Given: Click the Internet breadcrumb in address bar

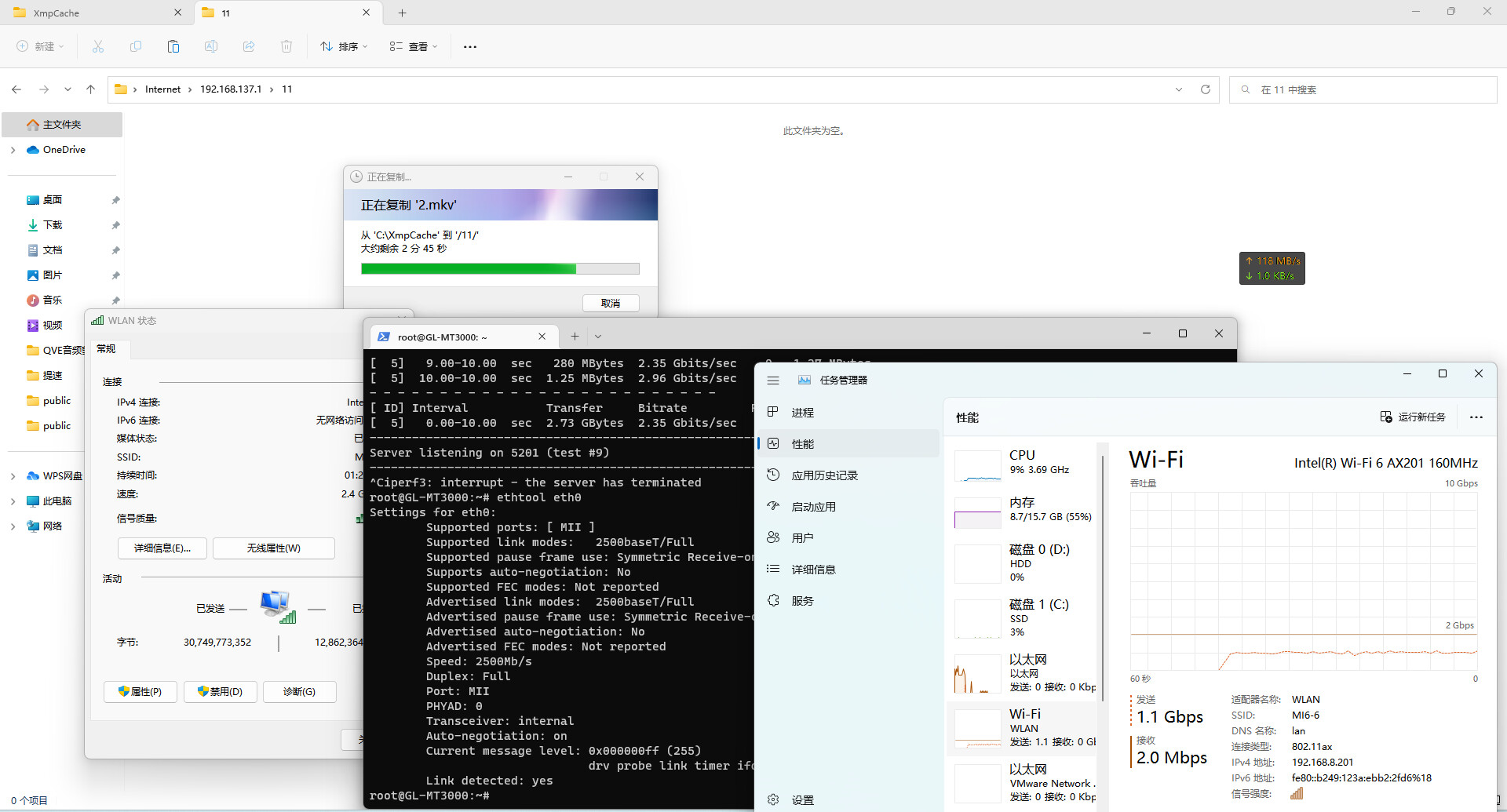Looking at the screenshot, I should pyautogui.click(x=162, y=89).
